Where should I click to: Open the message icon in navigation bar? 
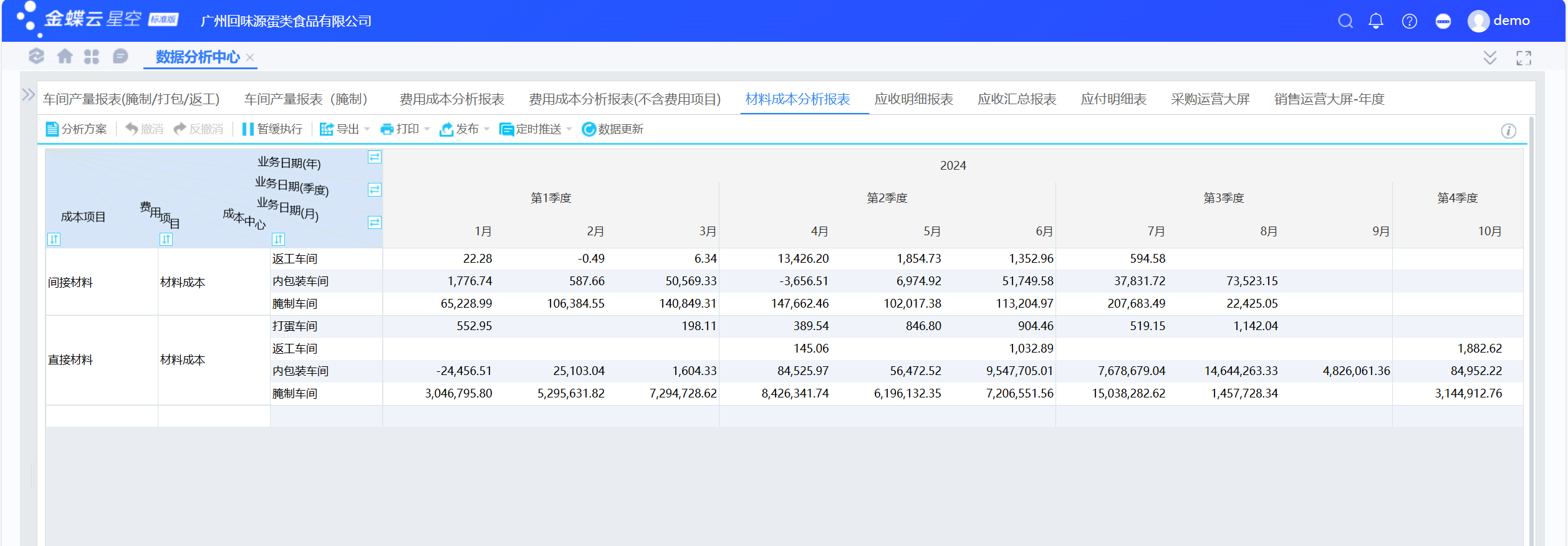[x=120, y=57]
